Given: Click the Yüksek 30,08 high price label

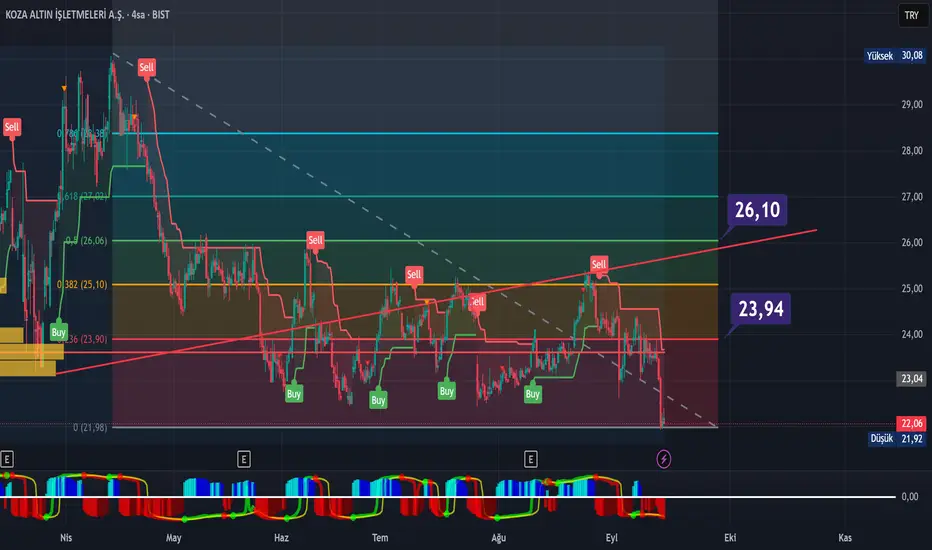Looking at the screenshot, I should coord(895,56).
